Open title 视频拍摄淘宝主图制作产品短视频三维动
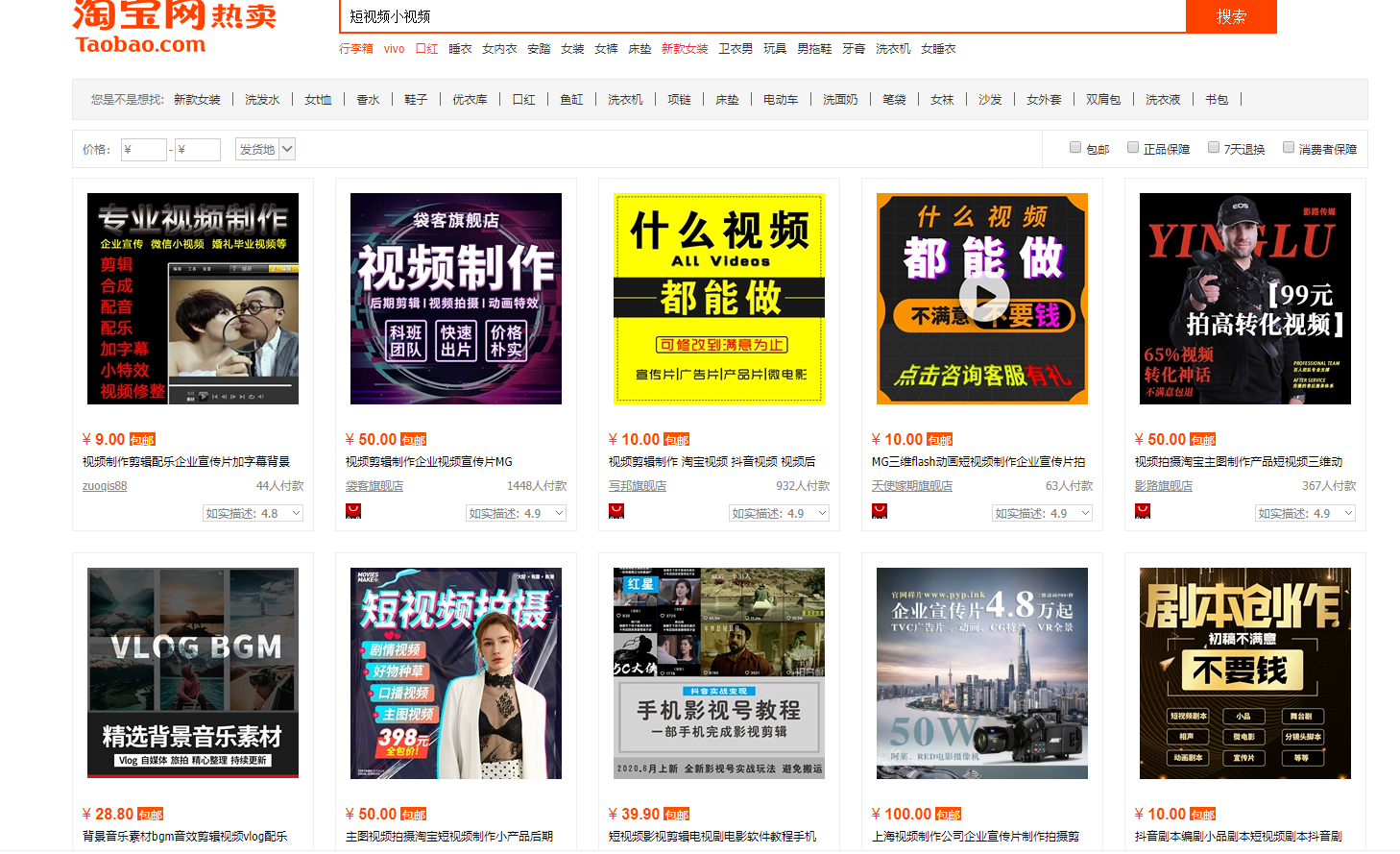This screenshot has width=1400, height=854. (1239, 462)
